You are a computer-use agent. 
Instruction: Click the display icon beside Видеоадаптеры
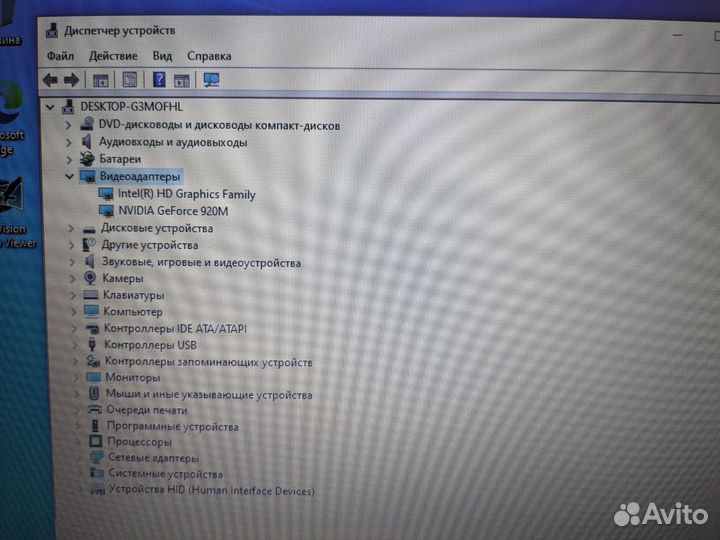click(x=88, y=176)
